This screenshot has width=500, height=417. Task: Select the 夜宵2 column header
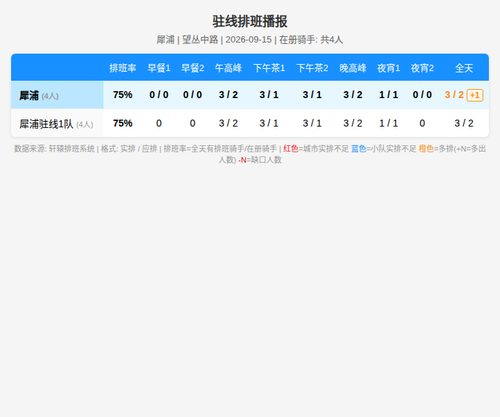tap(422, 68)
